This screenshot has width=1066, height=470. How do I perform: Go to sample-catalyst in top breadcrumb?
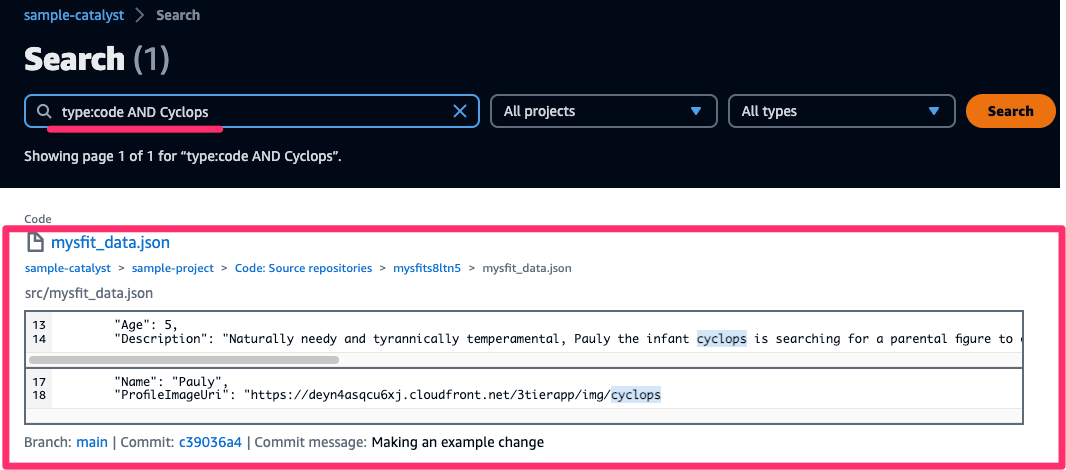pos(74,15)
